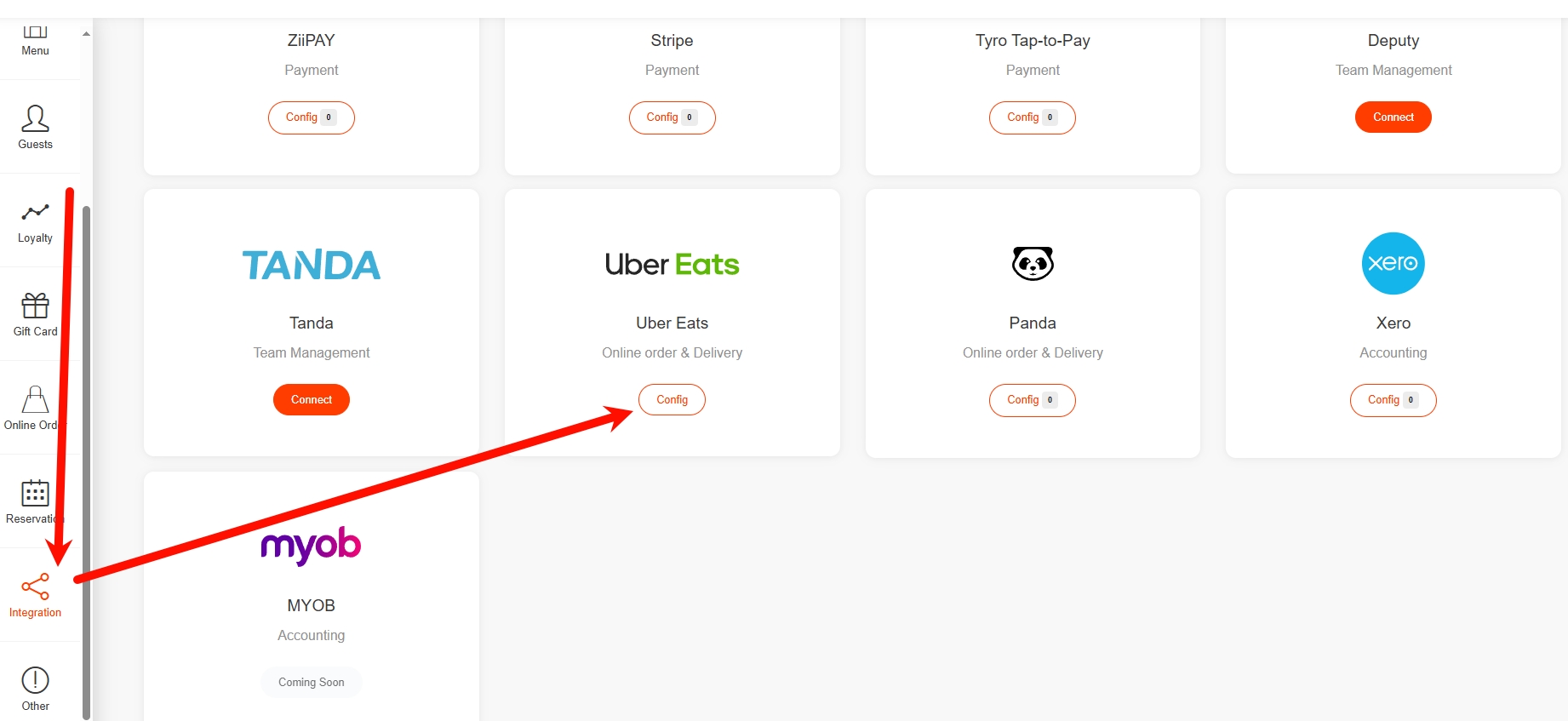The height and width of the screenshot is (721, 1568).
Task: Open the Menu sidebar item
Action: (x=35, y=41)
